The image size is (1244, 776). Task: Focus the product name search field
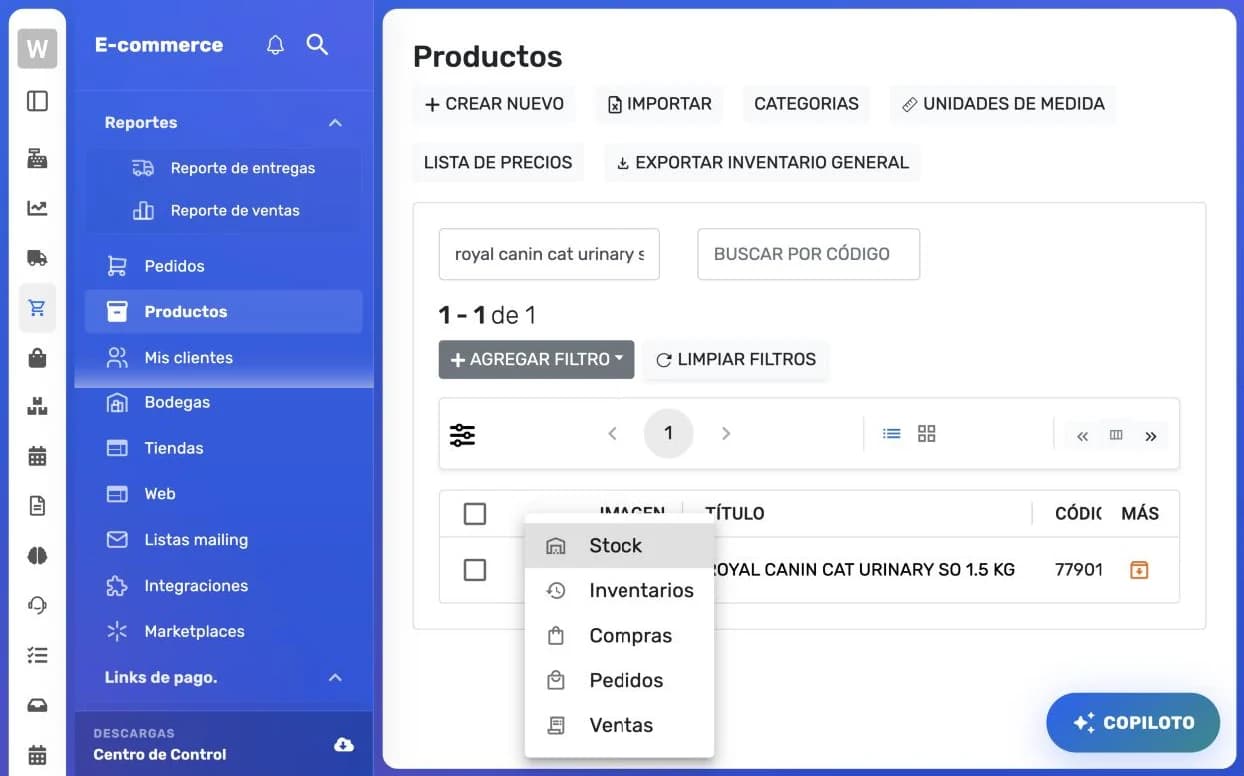click(549, 254)
